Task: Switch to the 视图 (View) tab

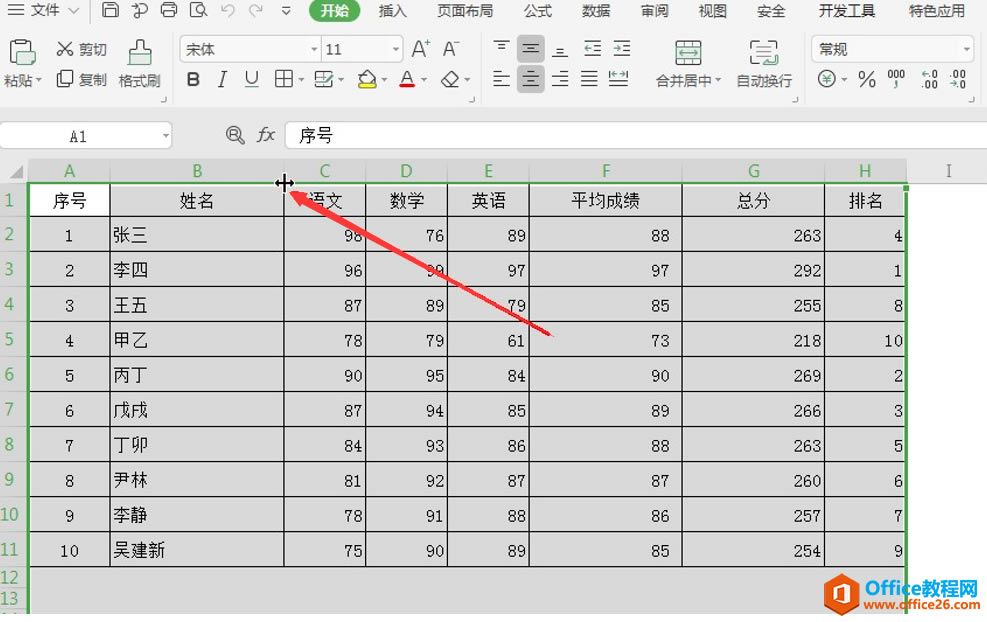Action: (713, 11)
